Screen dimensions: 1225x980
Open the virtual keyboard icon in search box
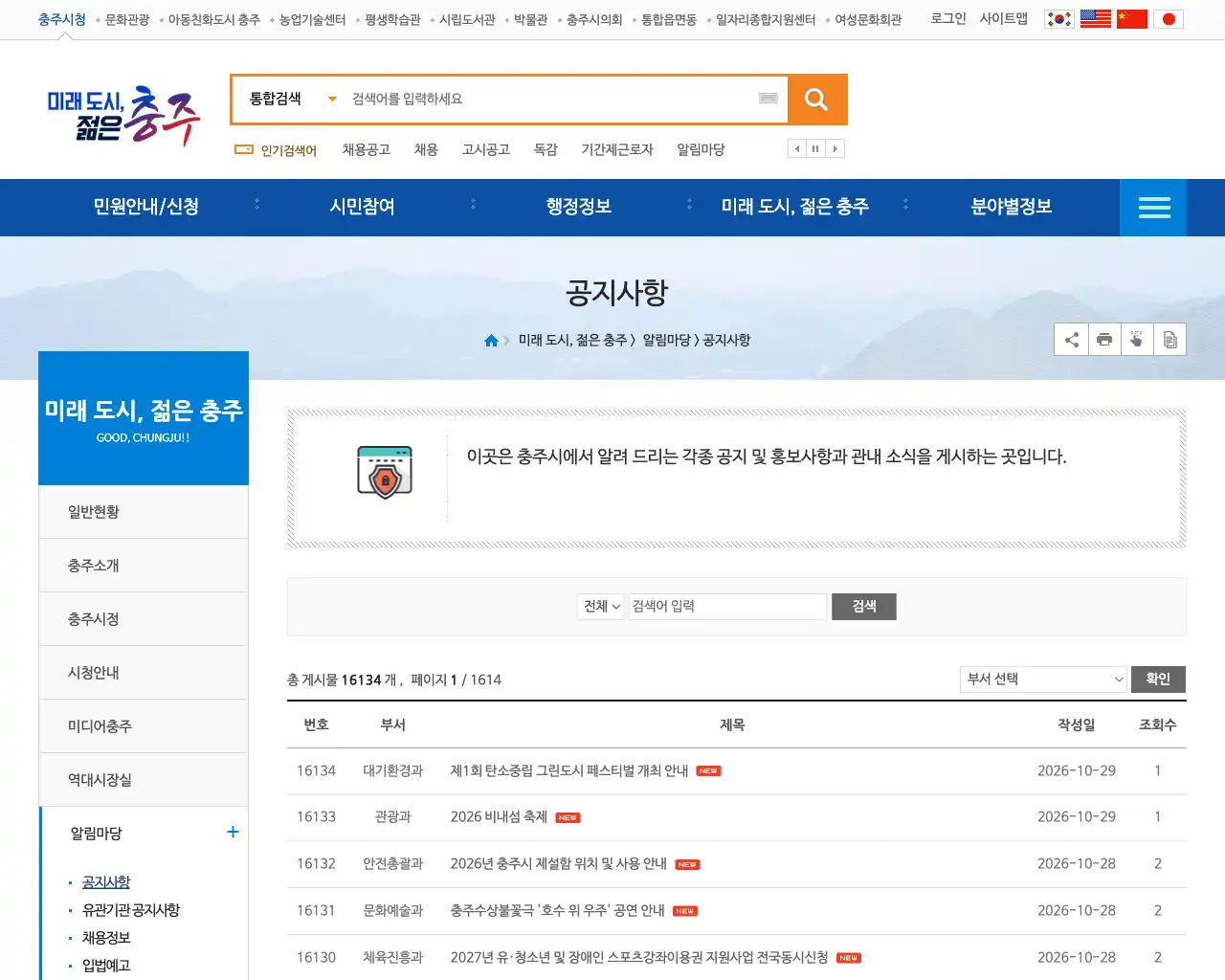click(x=768, y=98)
